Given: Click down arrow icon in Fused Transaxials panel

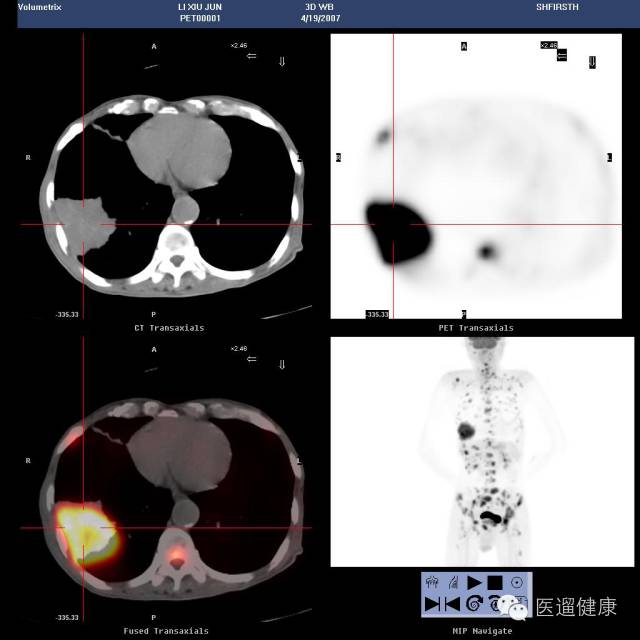Looking at the screenshot, I should pos(282,365).
